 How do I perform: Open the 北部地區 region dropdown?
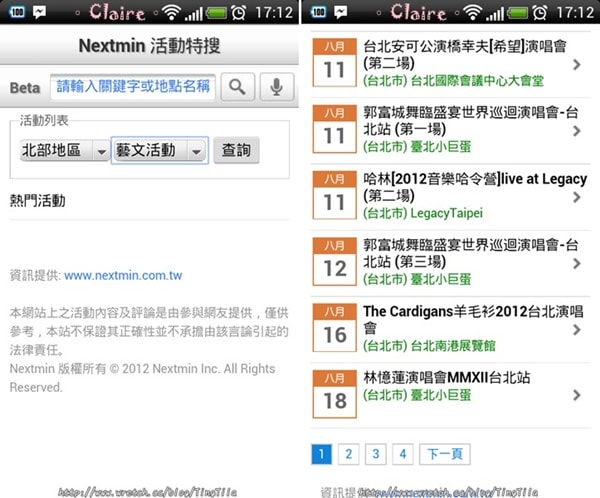(x=64, y=150)
